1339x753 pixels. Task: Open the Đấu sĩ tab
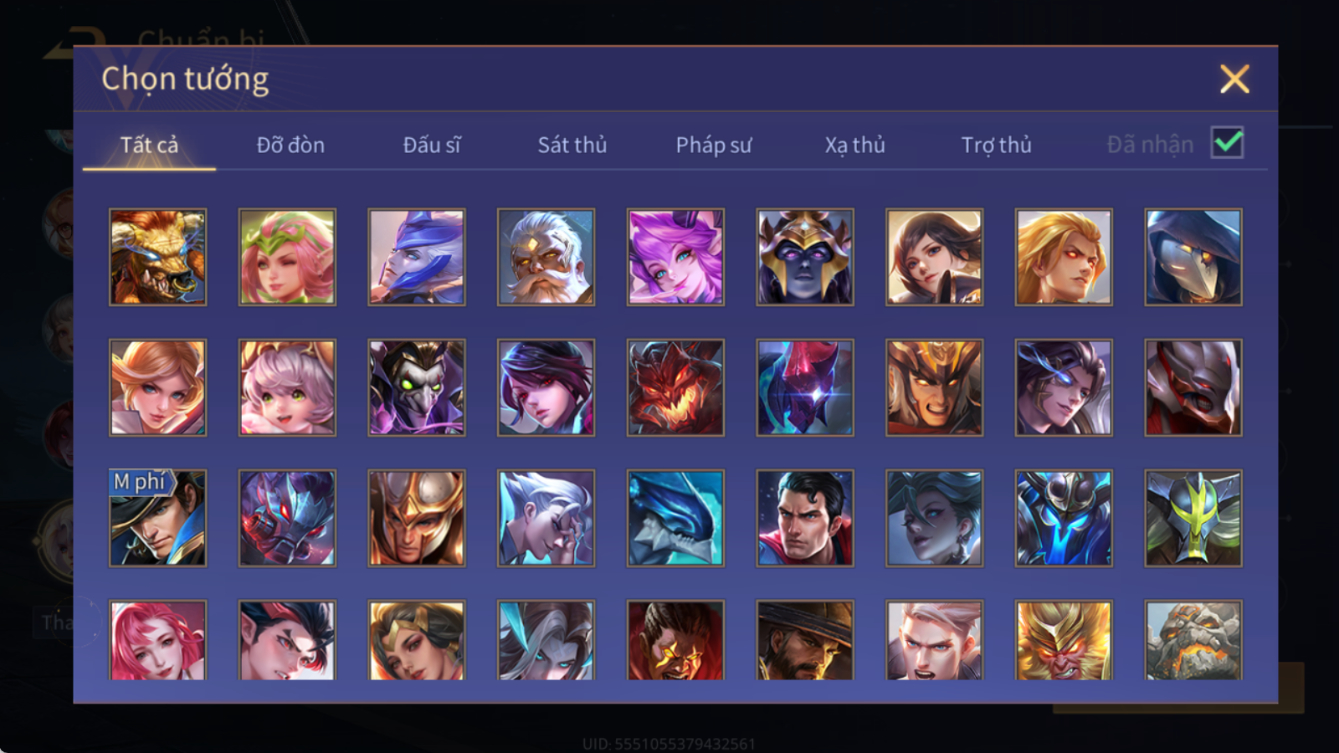(x=432, y=145)
